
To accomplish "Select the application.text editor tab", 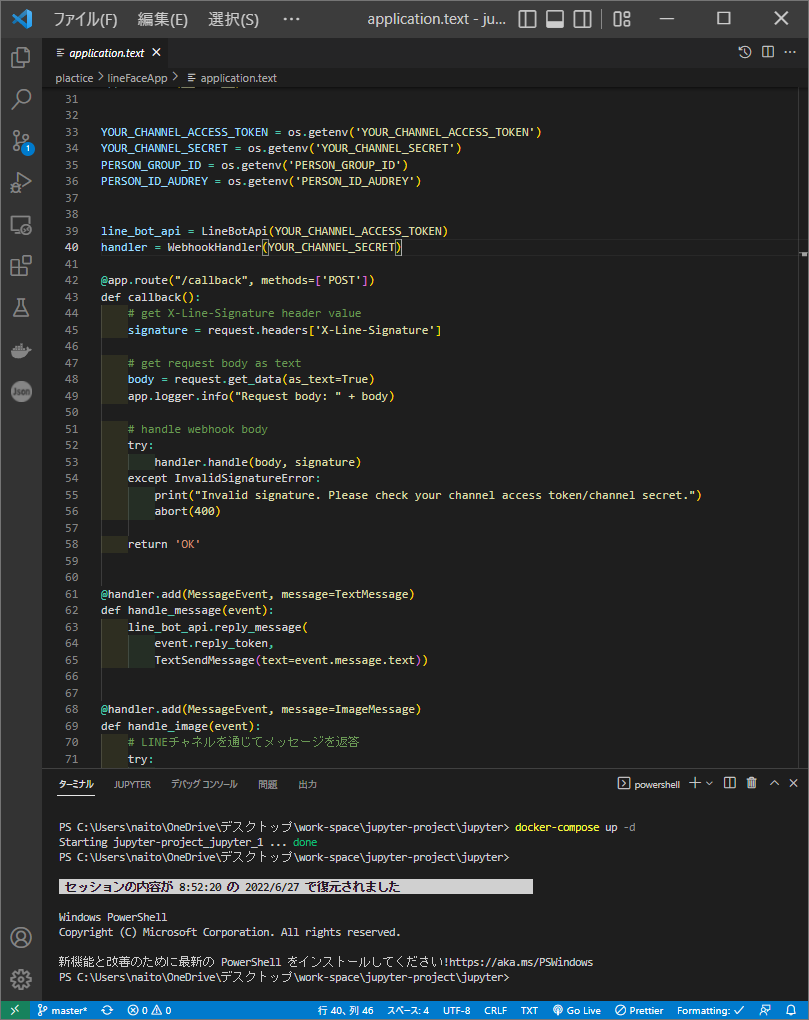I will tap(108, 53).
